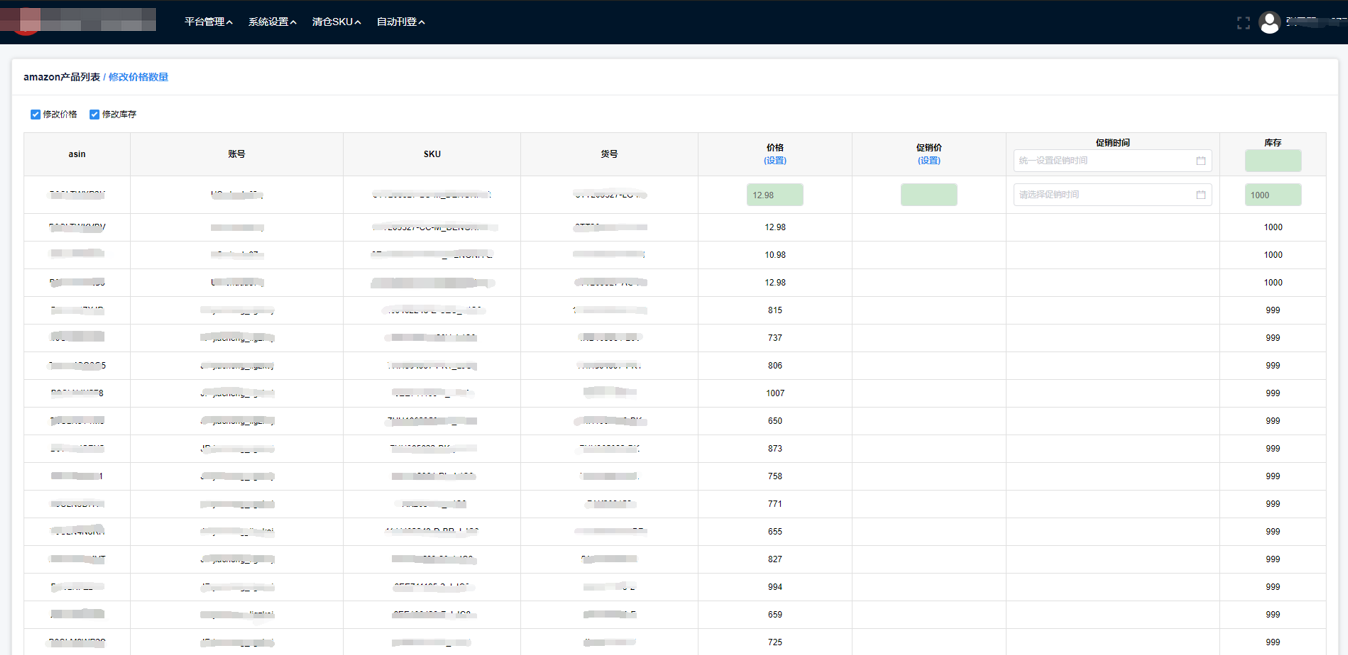This screenshot has height=655, width=1348.
Task: Open 统一设置促销时间 date picker field
Action: 1105,161
